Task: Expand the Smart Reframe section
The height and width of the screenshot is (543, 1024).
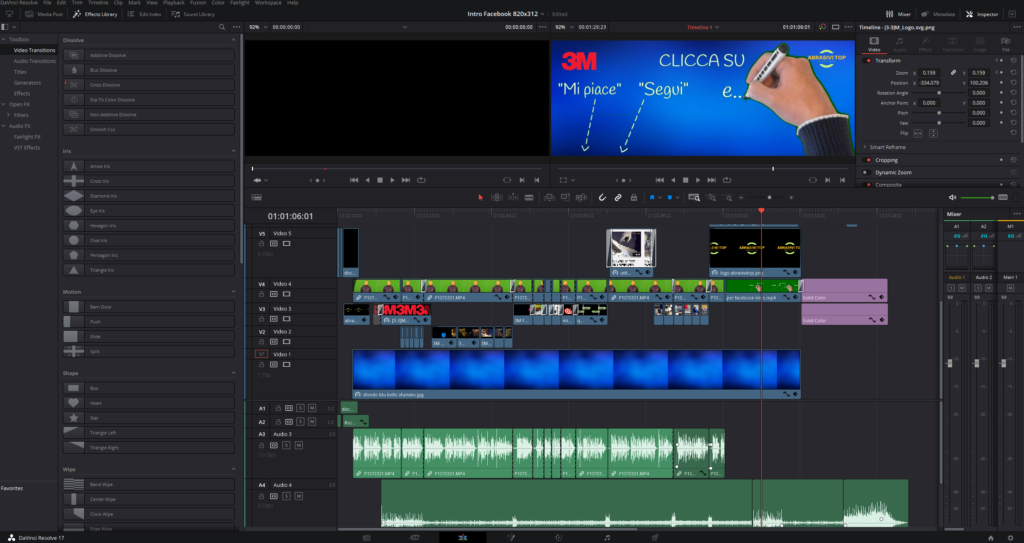Action: click(x=865, y=147)
